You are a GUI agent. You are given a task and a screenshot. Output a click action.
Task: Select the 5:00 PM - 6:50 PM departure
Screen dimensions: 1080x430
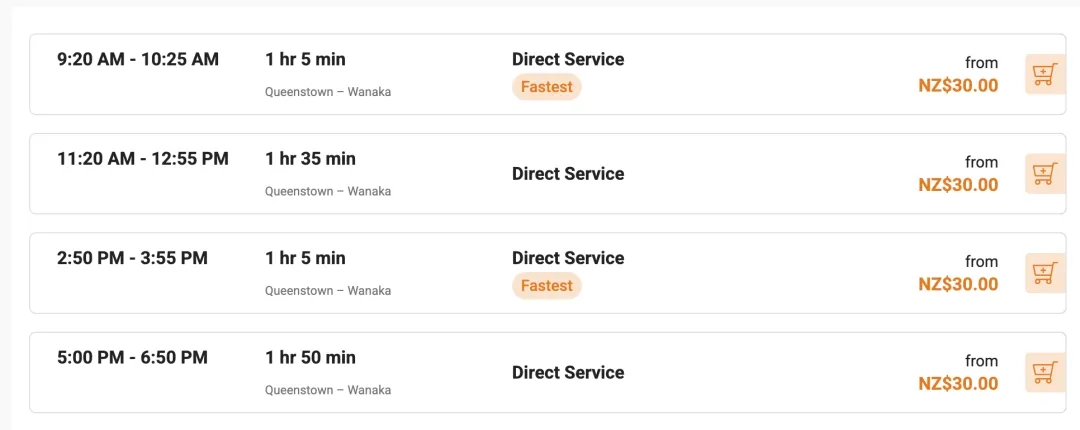(548, 372)
